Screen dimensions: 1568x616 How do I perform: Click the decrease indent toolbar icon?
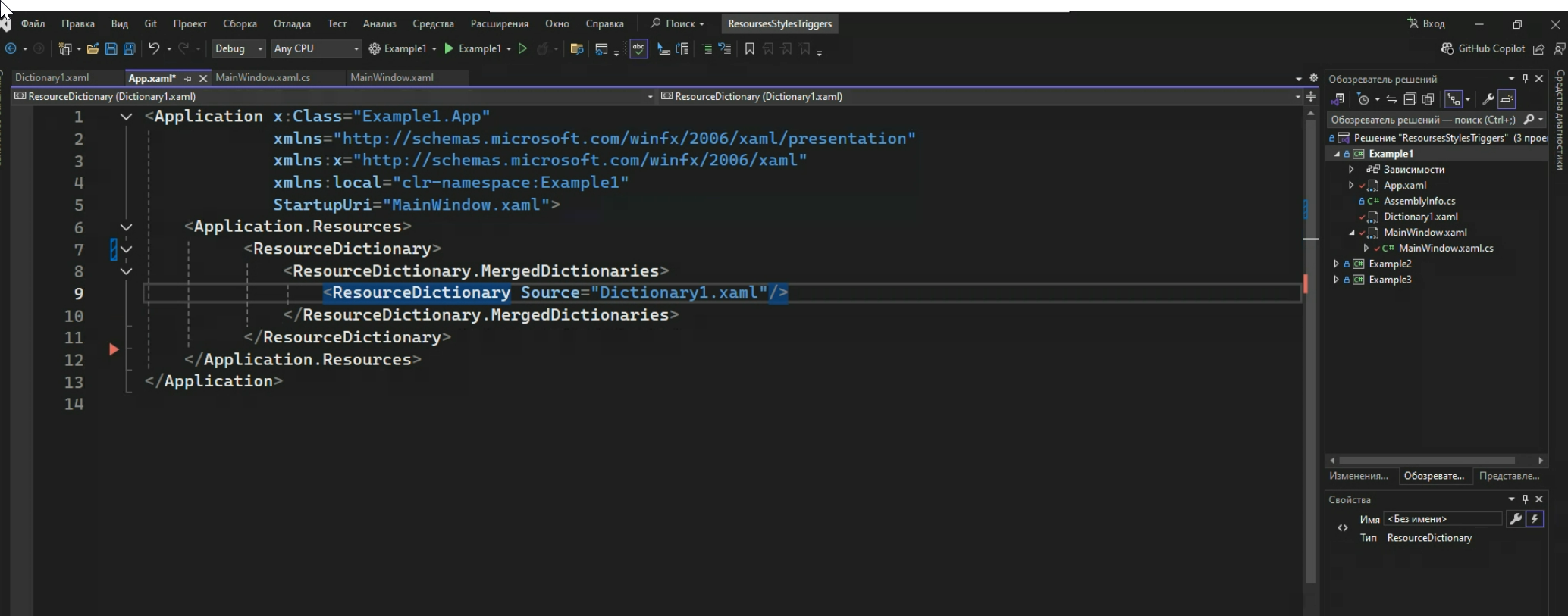(x=707, y=48)
